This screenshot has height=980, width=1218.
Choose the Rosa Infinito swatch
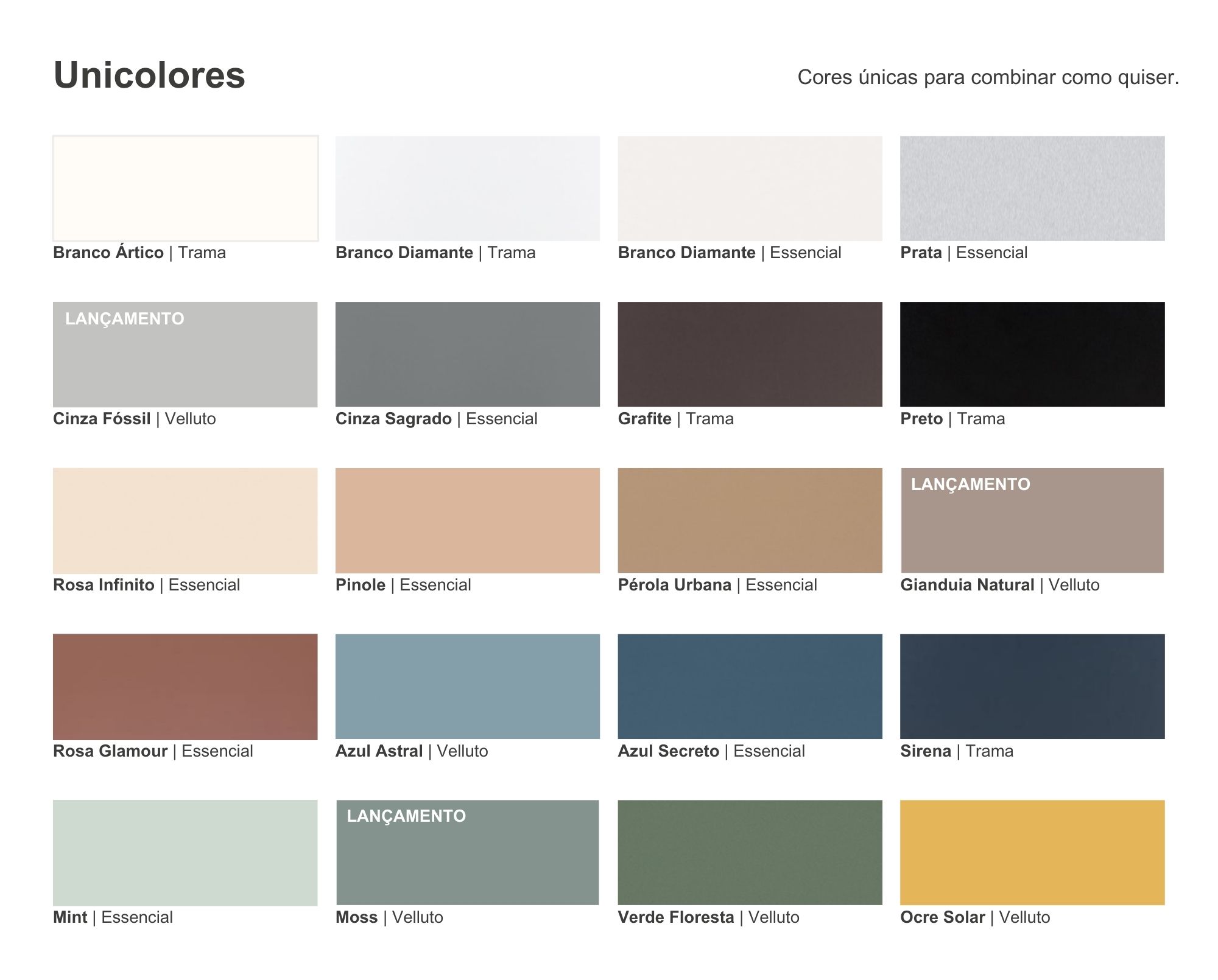pos(185,520)
